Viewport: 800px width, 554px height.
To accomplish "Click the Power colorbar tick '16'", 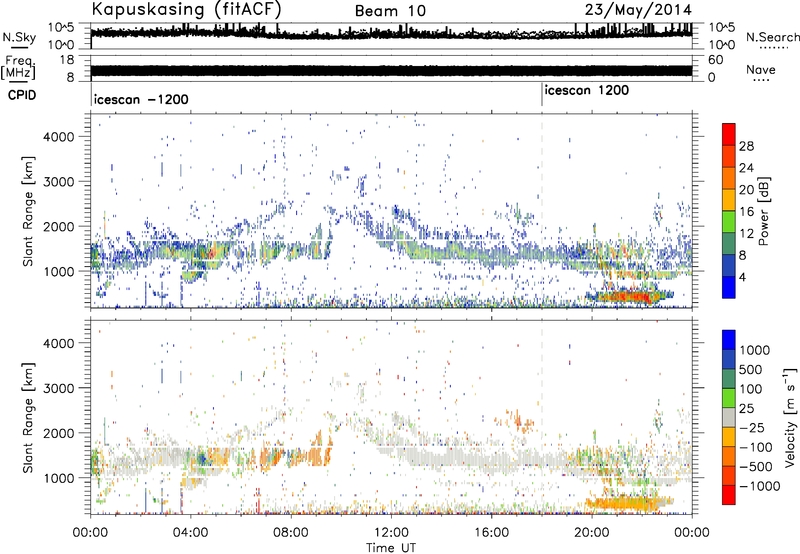I will click(x=746, y=212).
